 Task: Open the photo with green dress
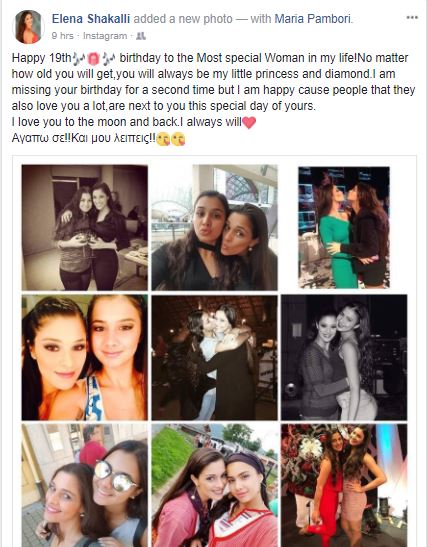point(344,227)
